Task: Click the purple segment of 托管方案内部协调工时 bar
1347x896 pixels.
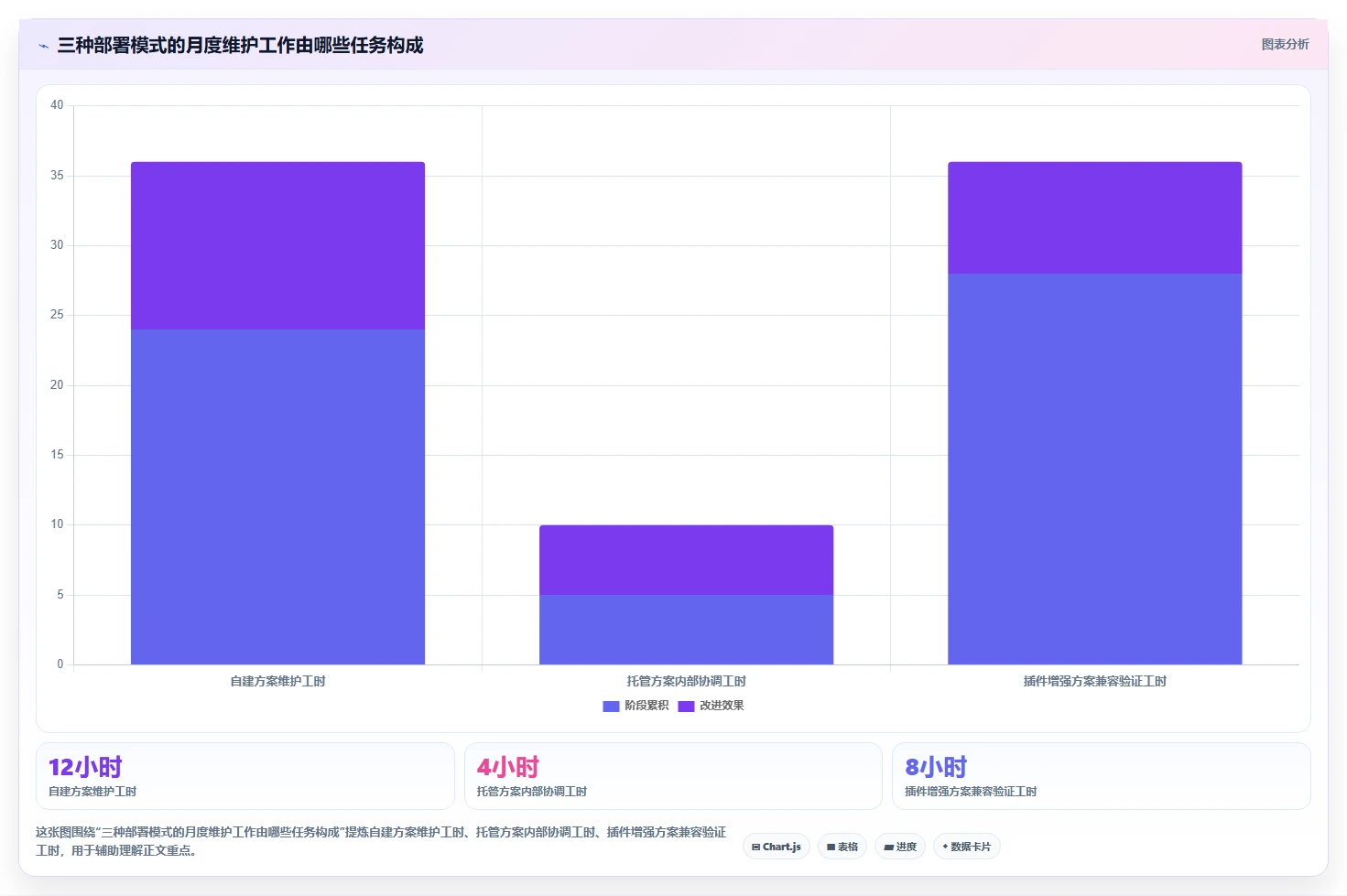Action: (686, 560)
